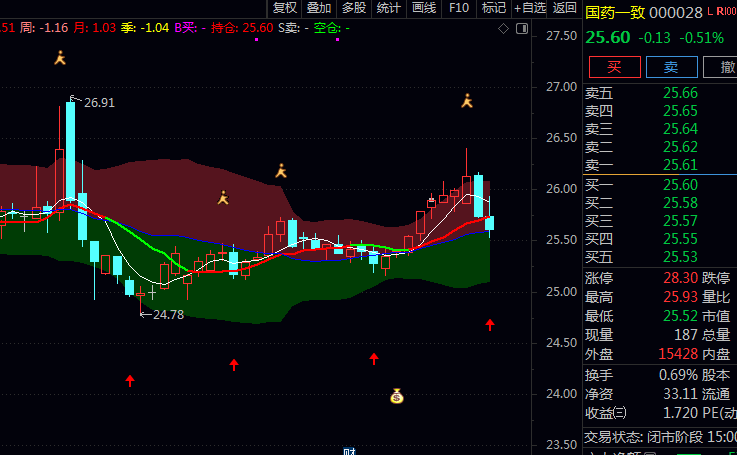Click the 季: -1.04 indicator value
The image size is (737, 455).
[x=145, y=28]
